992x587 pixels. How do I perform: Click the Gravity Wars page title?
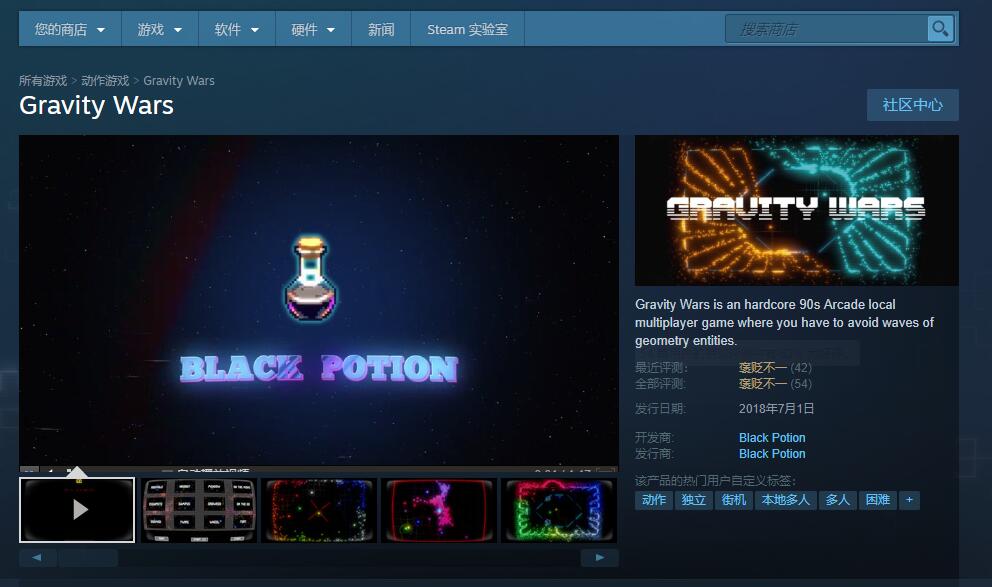[96, 105]
